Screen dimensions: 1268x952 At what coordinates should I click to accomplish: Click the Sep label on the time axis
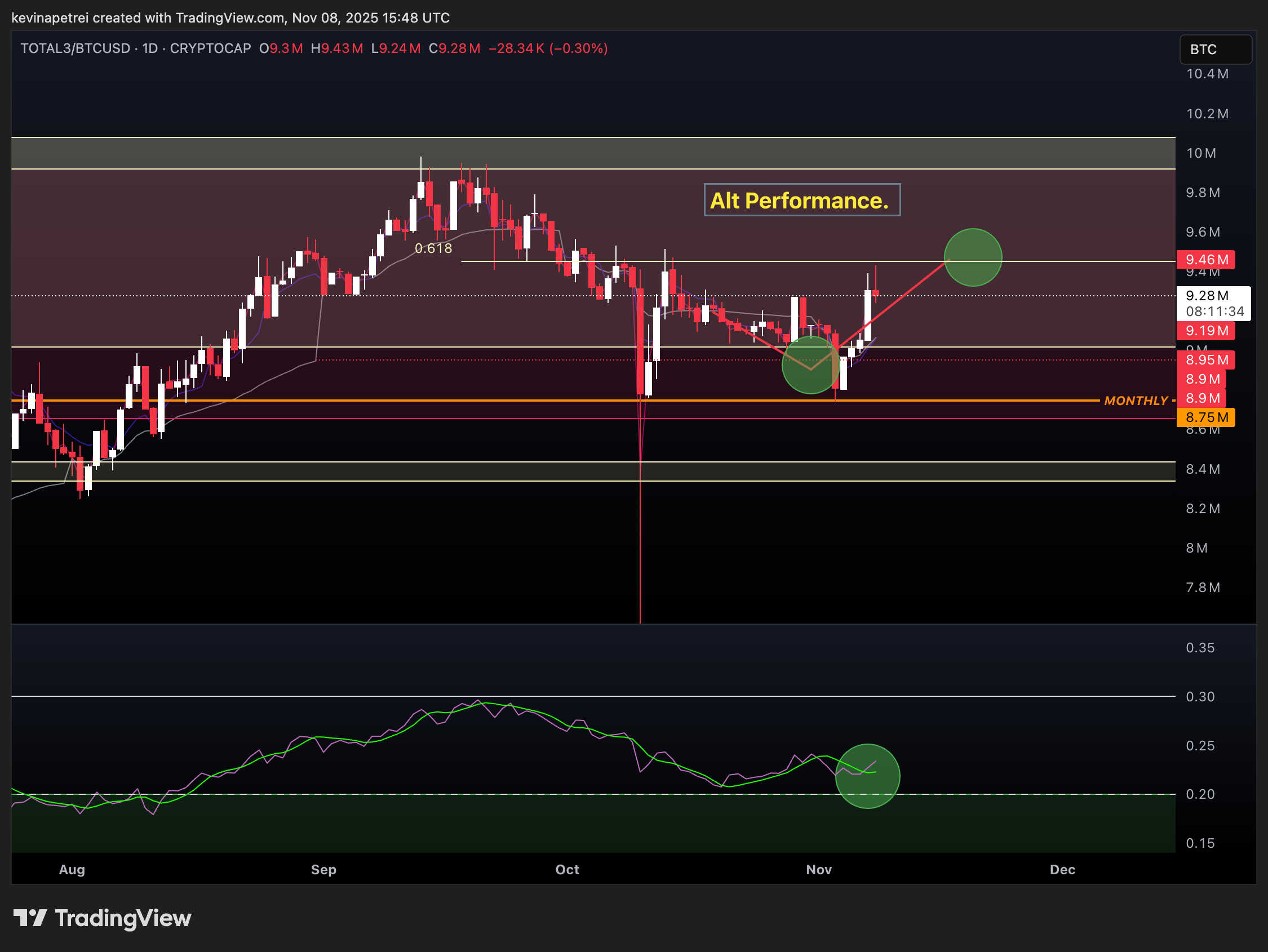(323, 869)
